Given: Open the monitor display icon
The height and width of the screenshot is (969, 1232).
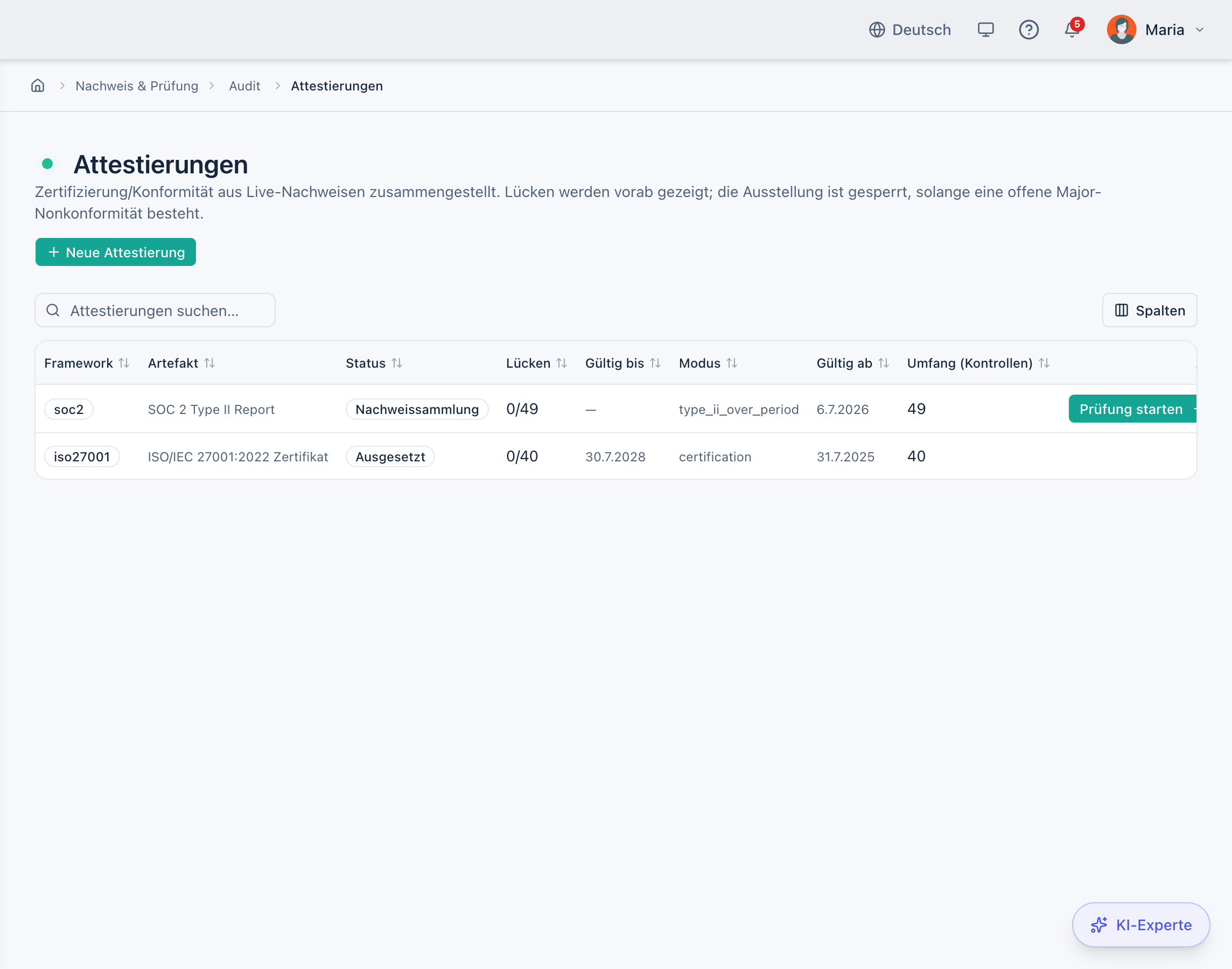Looking at the screenshot, I should coord(986,30).
